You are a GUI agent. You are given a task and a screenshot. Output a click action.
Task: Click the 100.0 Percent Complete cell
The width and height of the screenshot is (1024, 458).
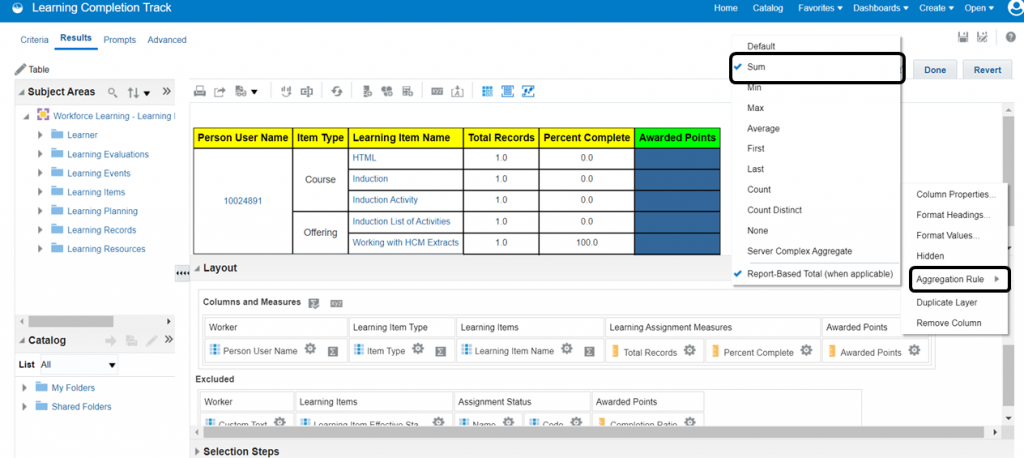tap(586, 242)
